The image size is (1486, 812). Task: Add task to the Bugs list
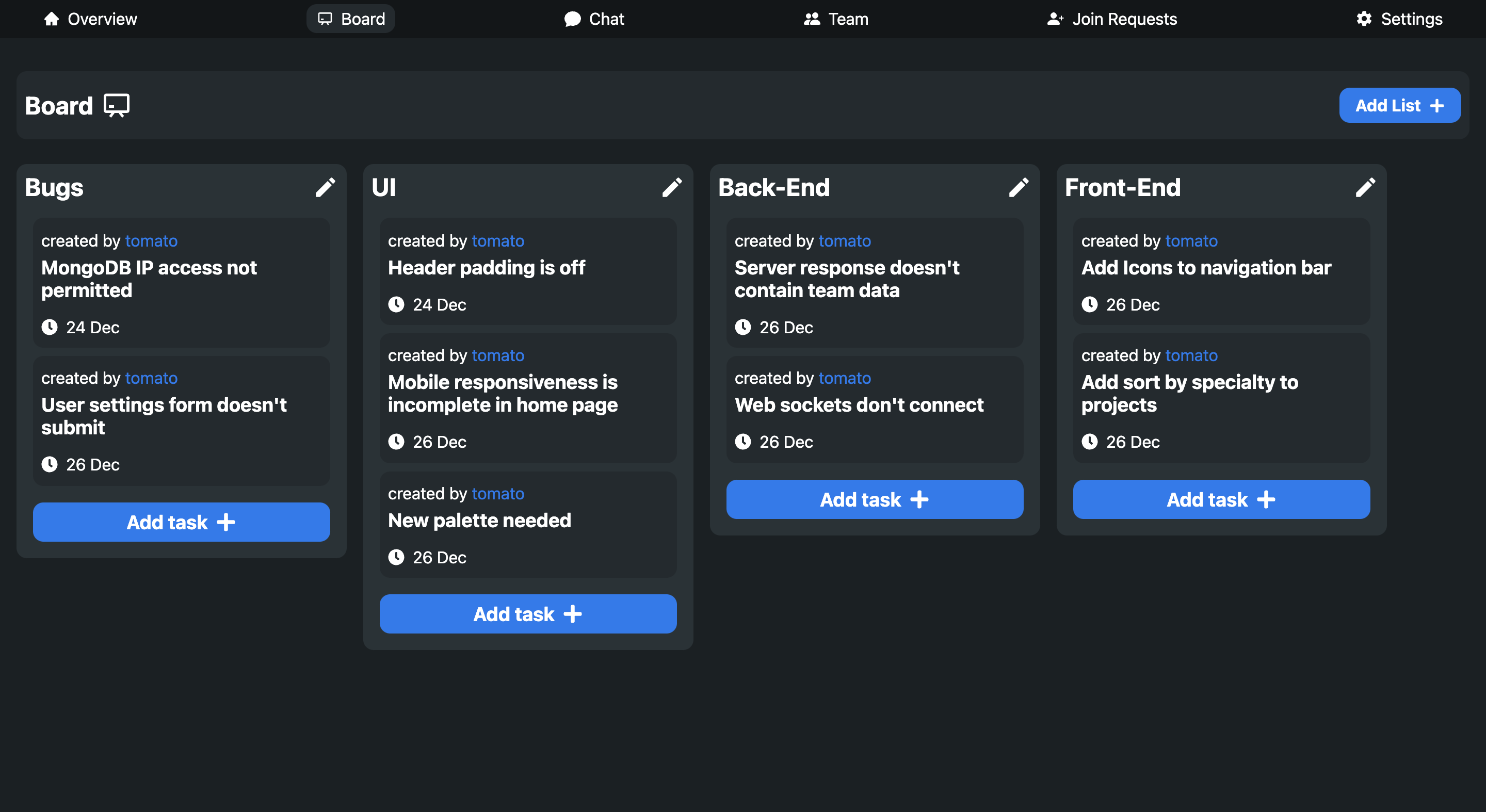(181, 522)
